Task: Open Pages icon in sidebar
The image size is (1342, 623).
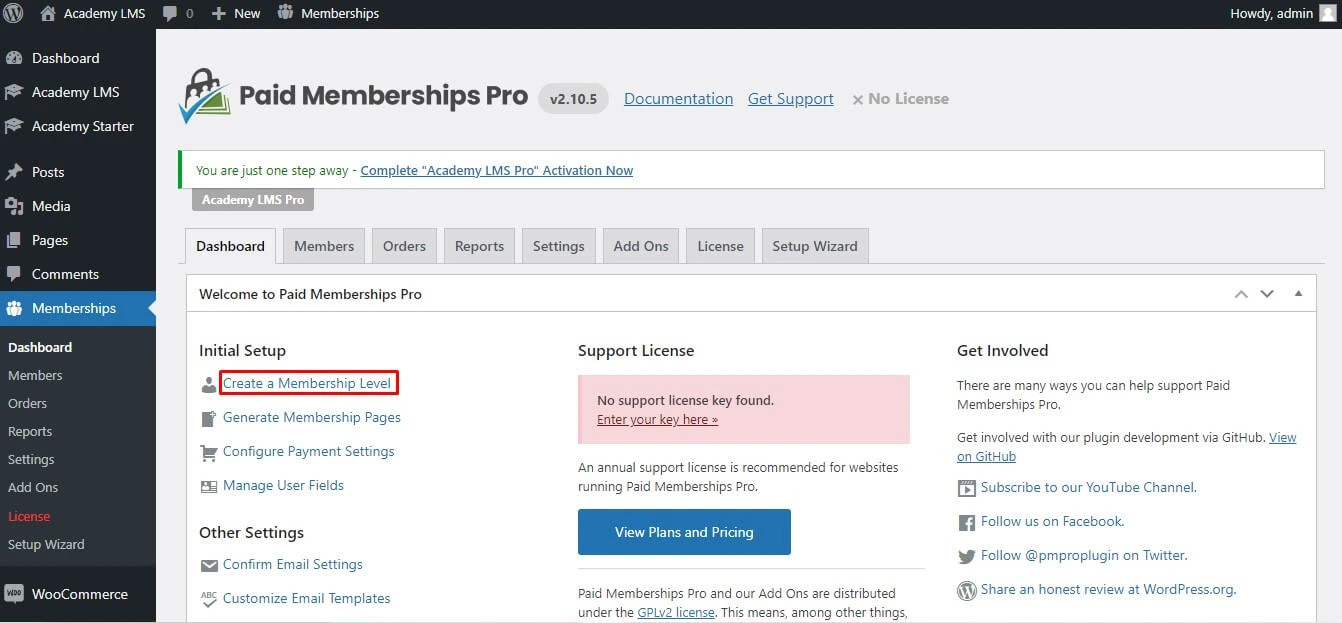Action: tap(14, 240)
